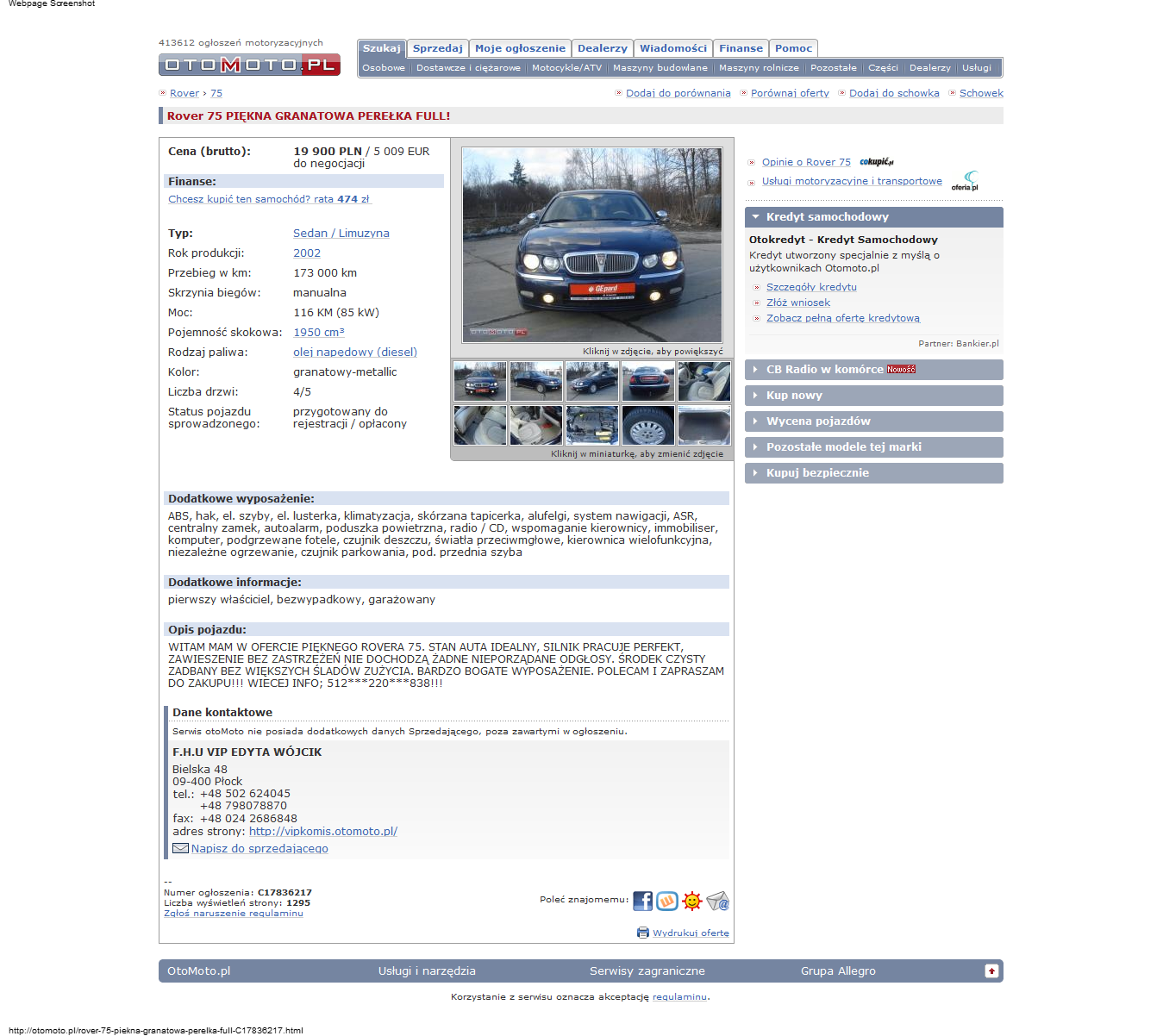
Task: Open the Dealerzy tab
Action: [x=603, y=48]
